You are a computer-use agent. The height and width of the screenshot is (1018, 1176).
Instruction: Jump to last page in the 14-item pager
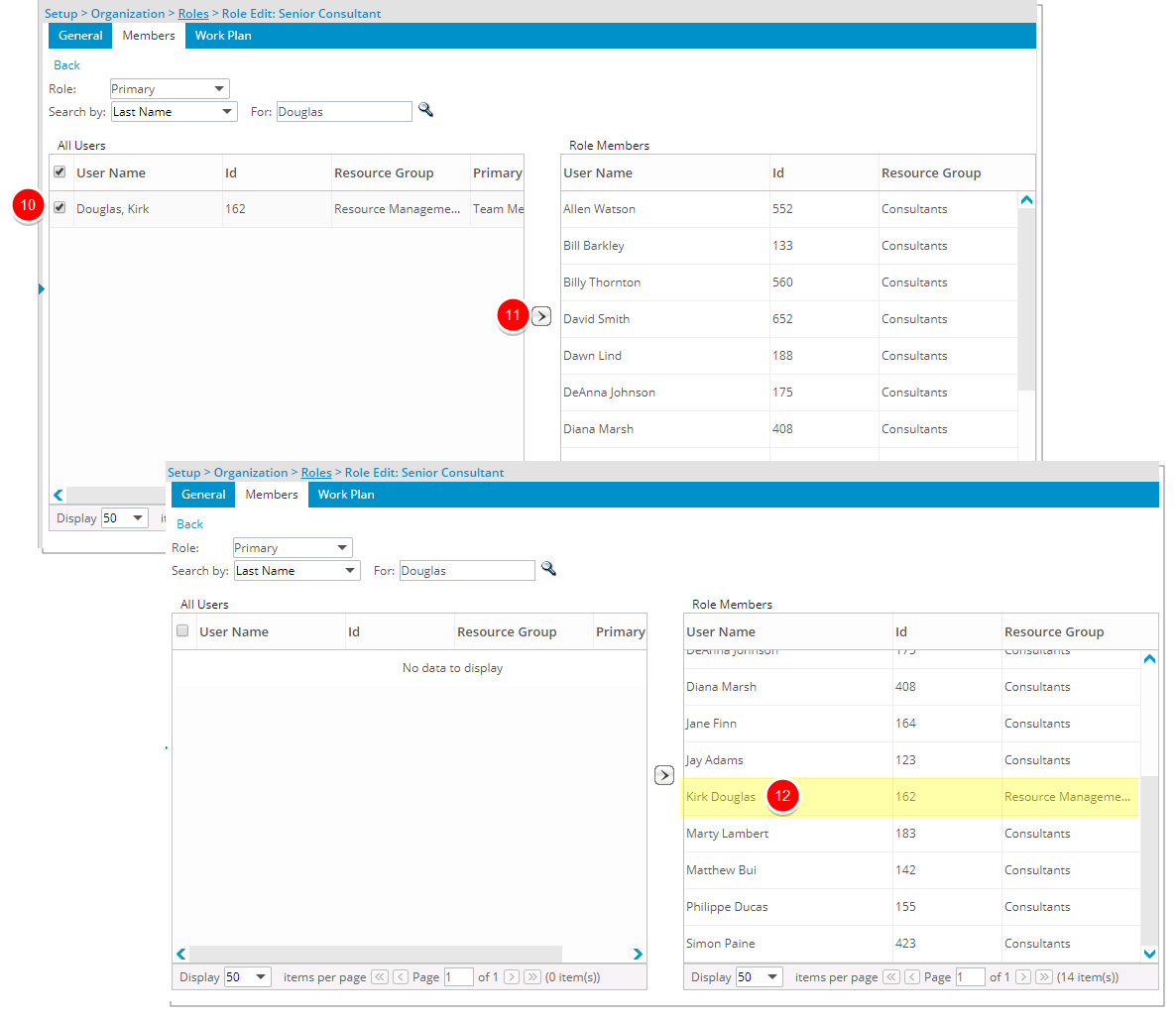point(1044,977)
